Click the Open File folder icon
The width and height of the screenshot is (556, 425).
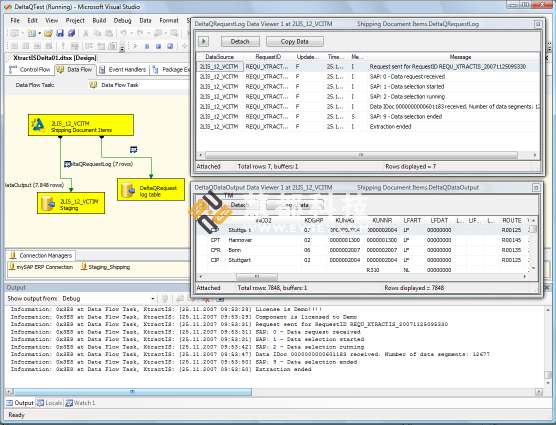coord(48,34)
